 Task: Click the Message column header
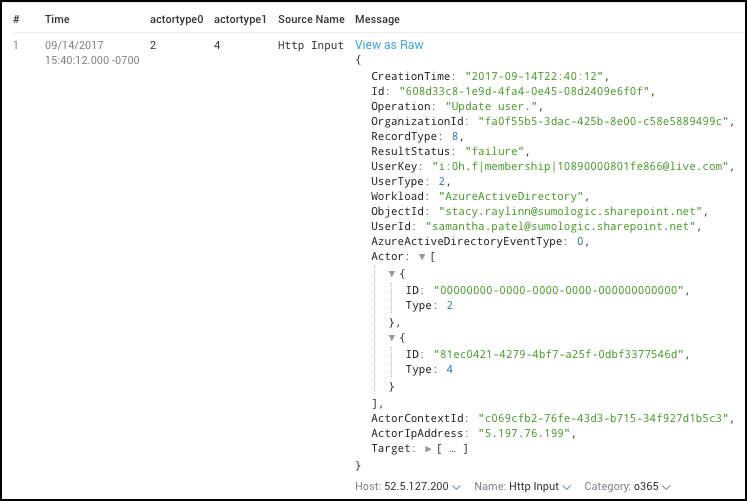tap(377, 19)
